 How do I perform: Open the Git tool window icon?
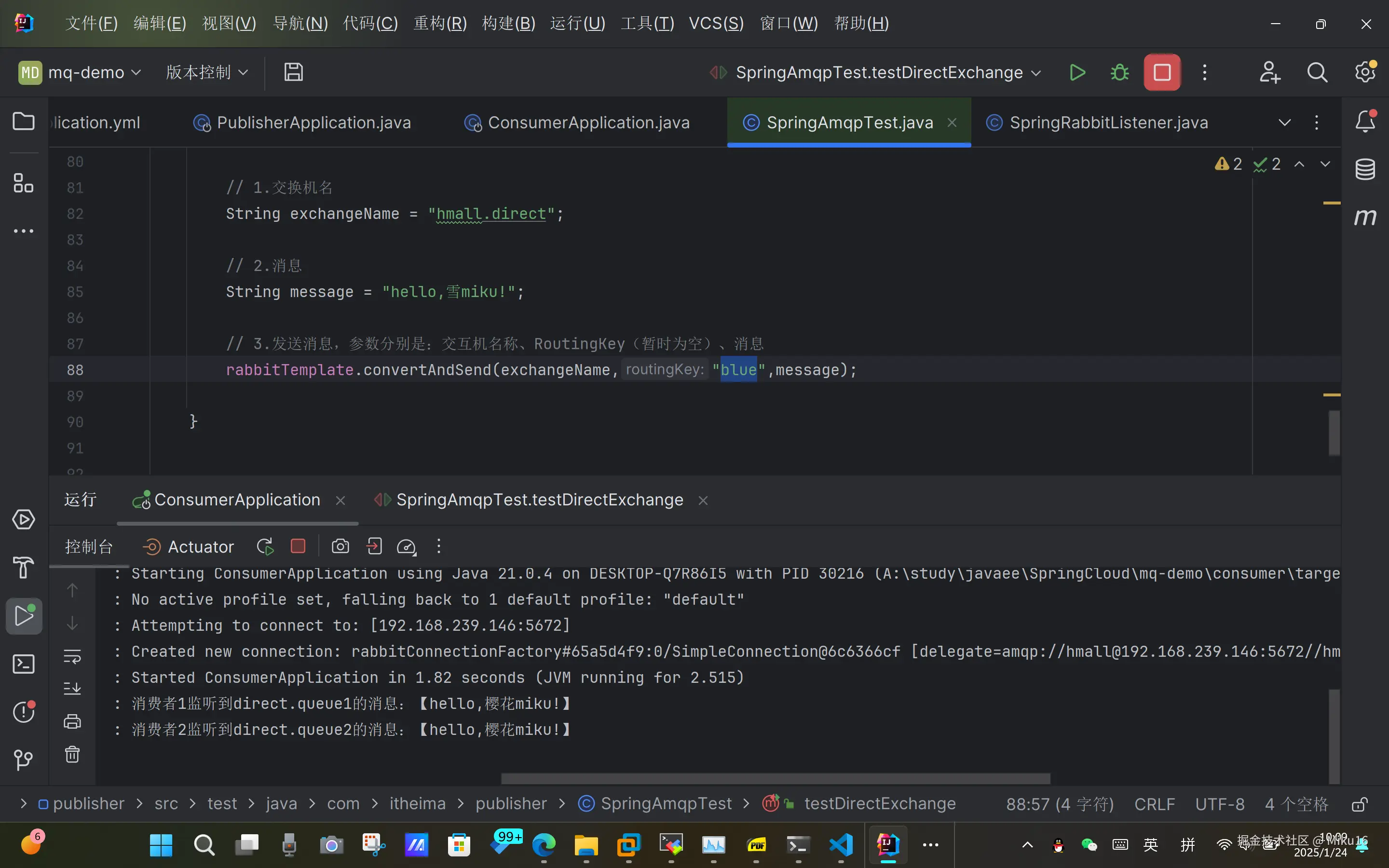[24, 759]
